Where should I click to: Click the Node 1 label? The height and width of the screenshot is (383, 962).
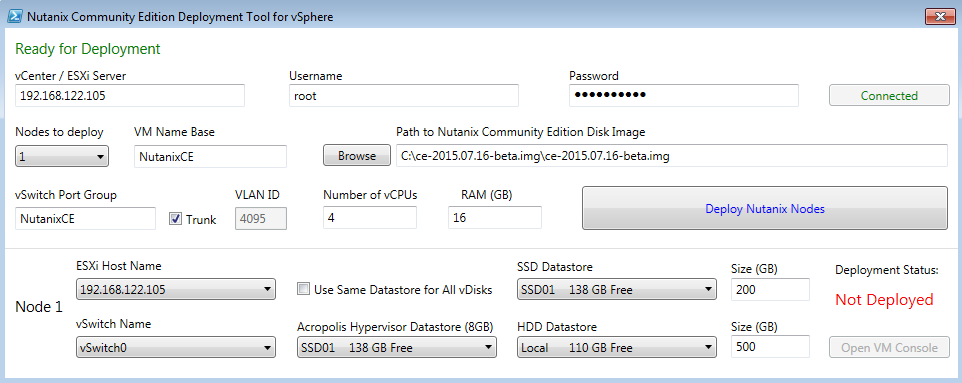coord(39,307)
